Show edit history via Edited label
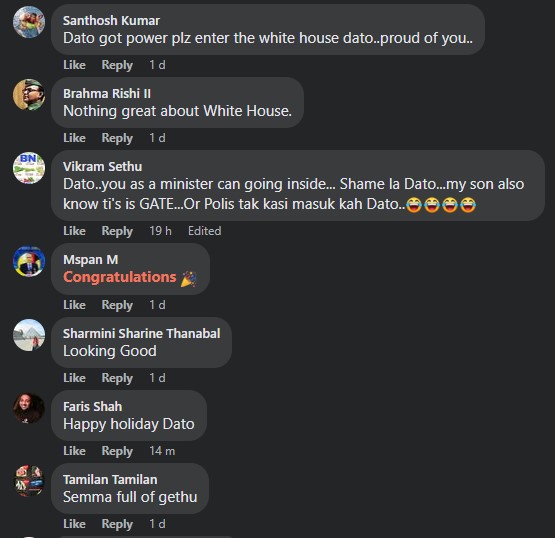 [x=205, y=231]
